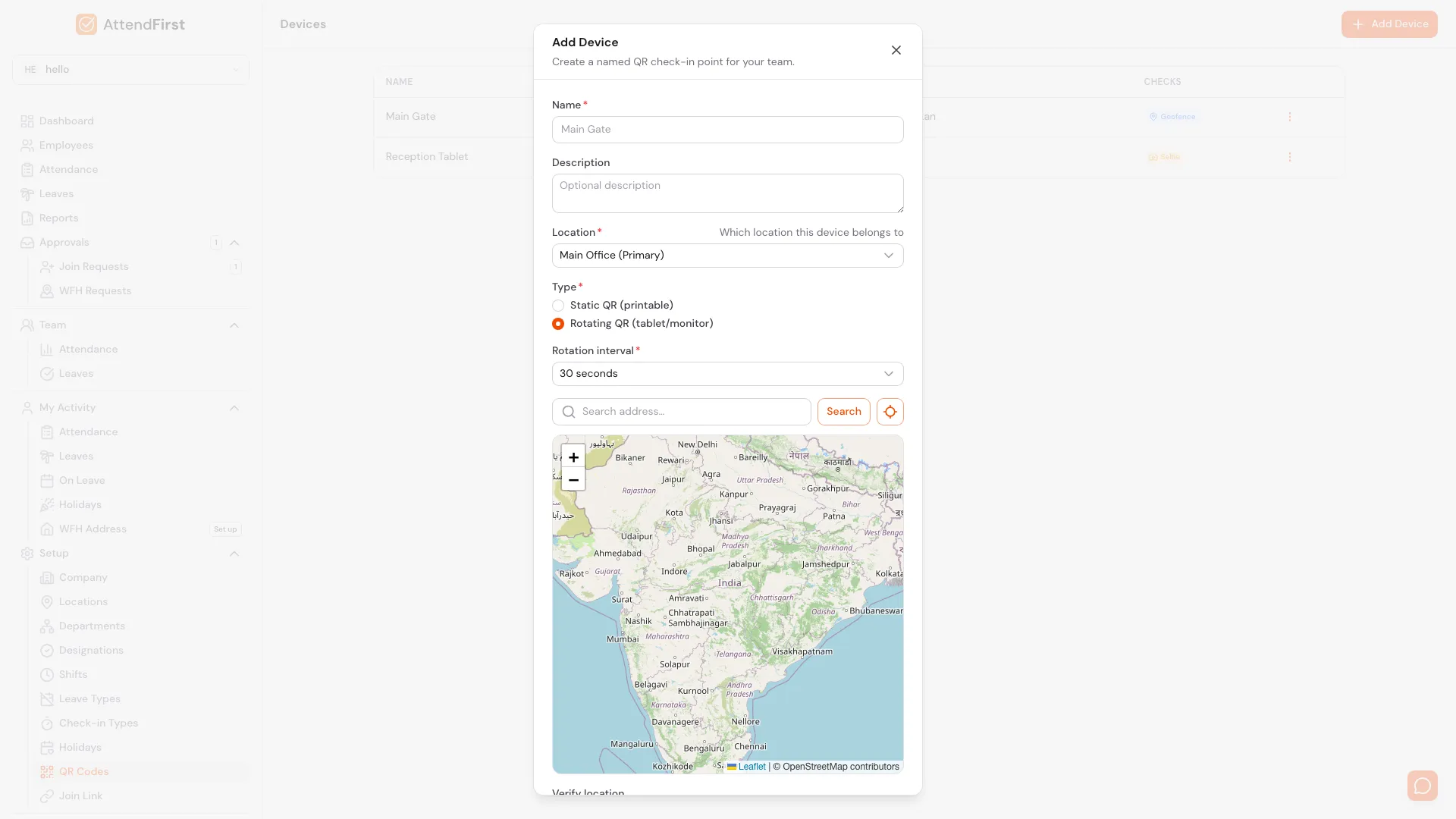Image resolution: width=1456 pixels, height=819 pixels.
Task: Click the Name input field
Action: point(727,130)
